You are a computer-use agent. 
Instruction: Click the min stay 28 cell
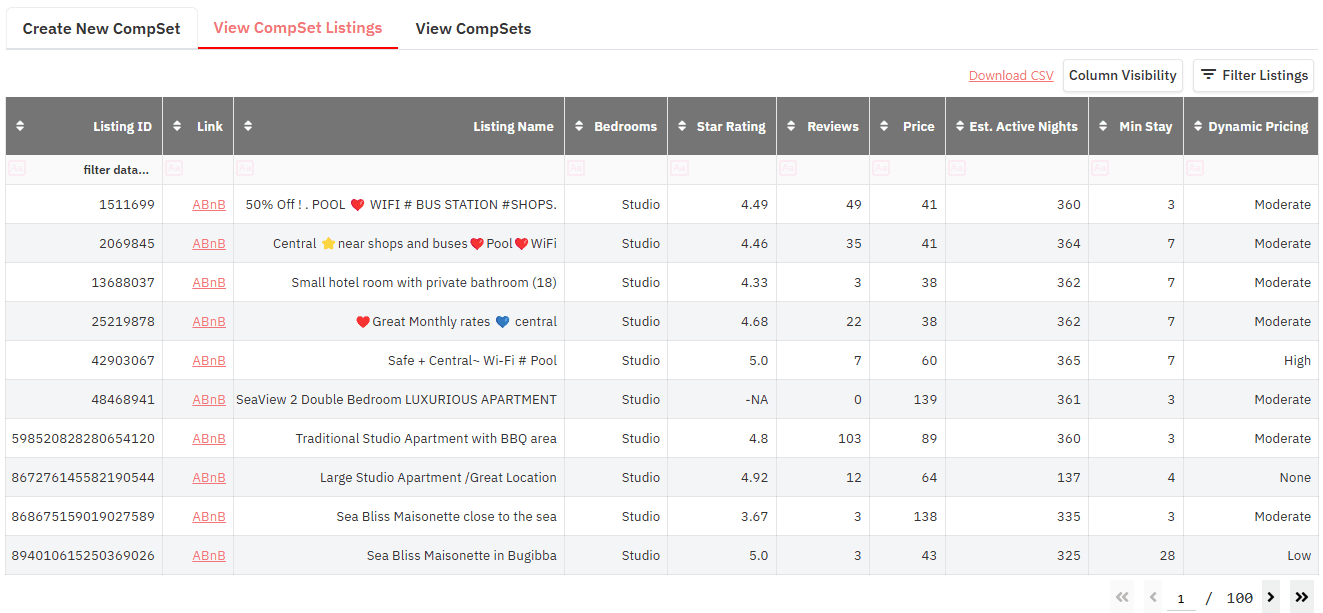(x=1136, y=555)
